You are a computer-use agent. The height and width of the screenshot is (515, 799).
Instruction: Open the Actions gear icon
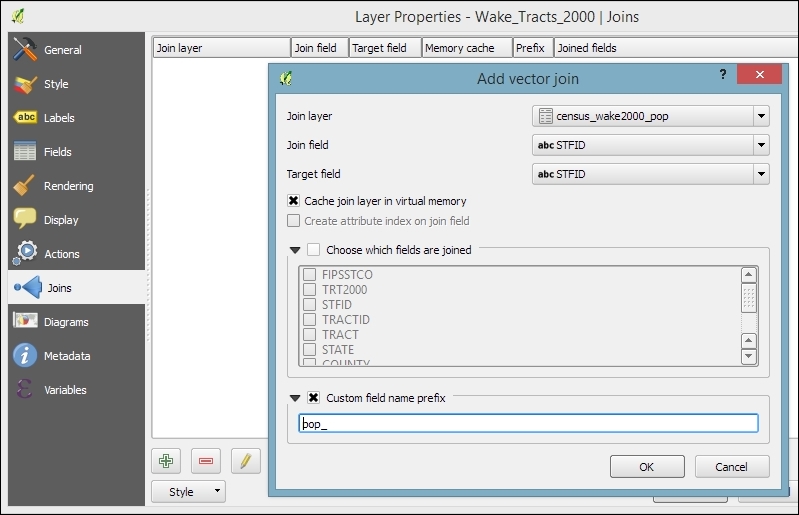click(25, 253)
